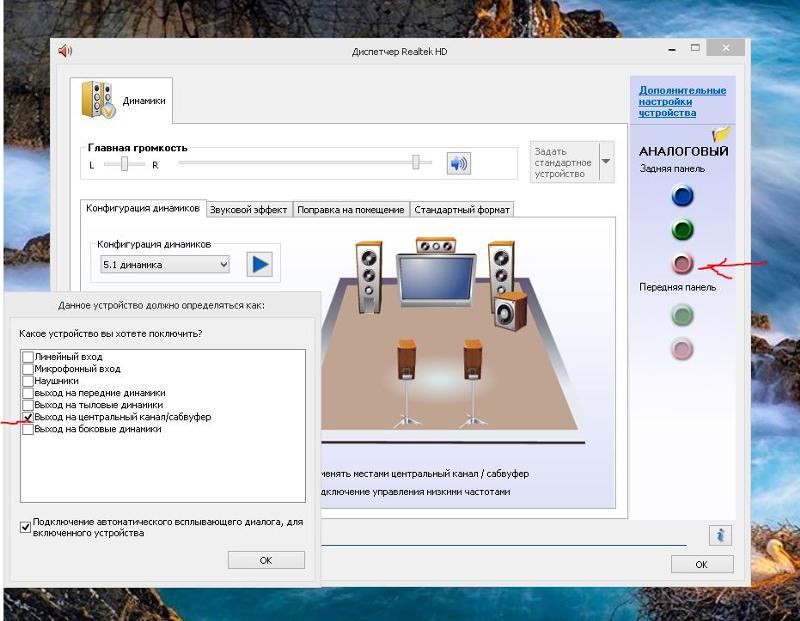Select the Конфигурация динамиков tab

coord(143,208)
